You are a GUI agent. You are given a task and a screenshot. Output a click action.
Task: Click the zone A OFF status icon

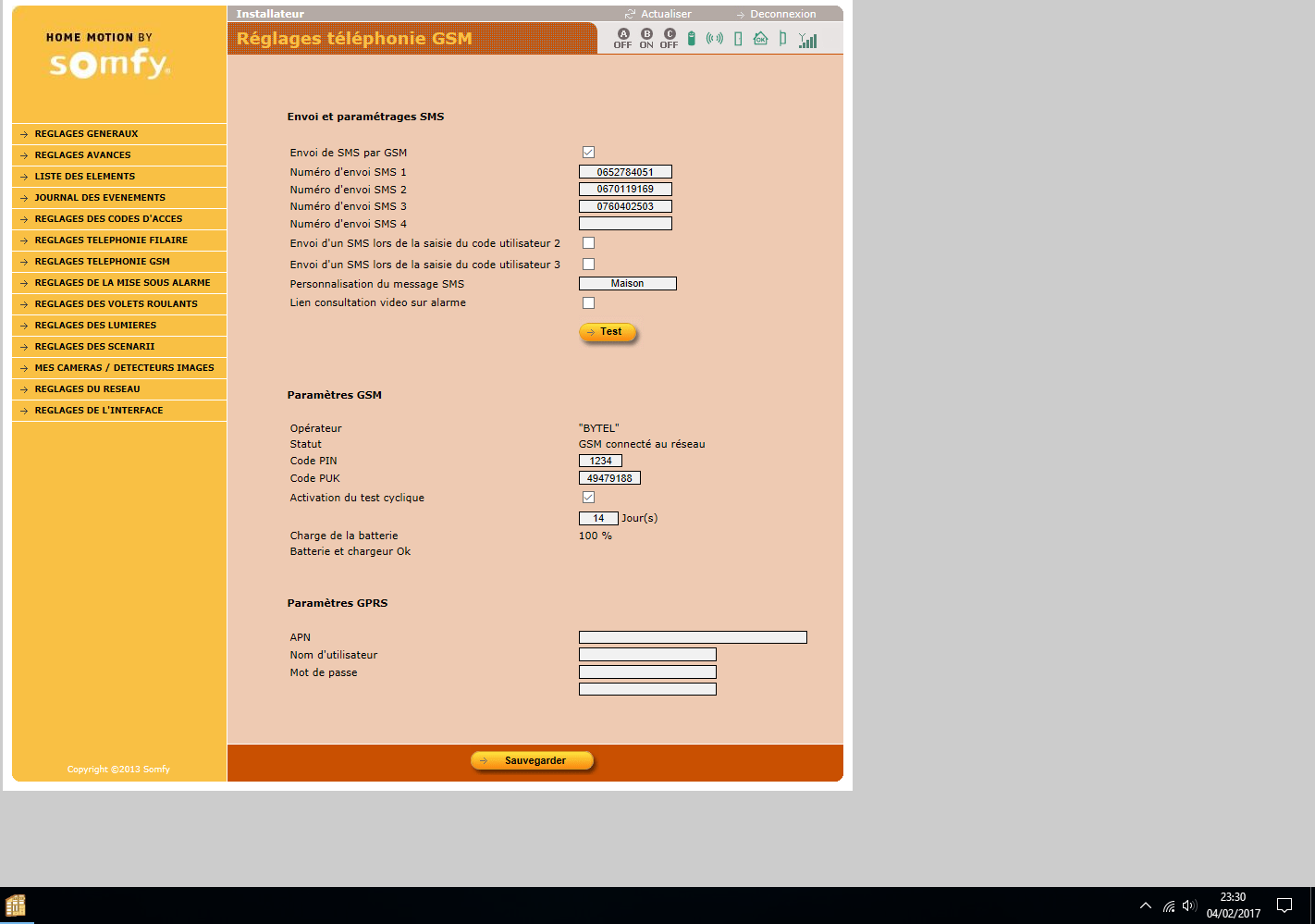[x=622, y=38]
